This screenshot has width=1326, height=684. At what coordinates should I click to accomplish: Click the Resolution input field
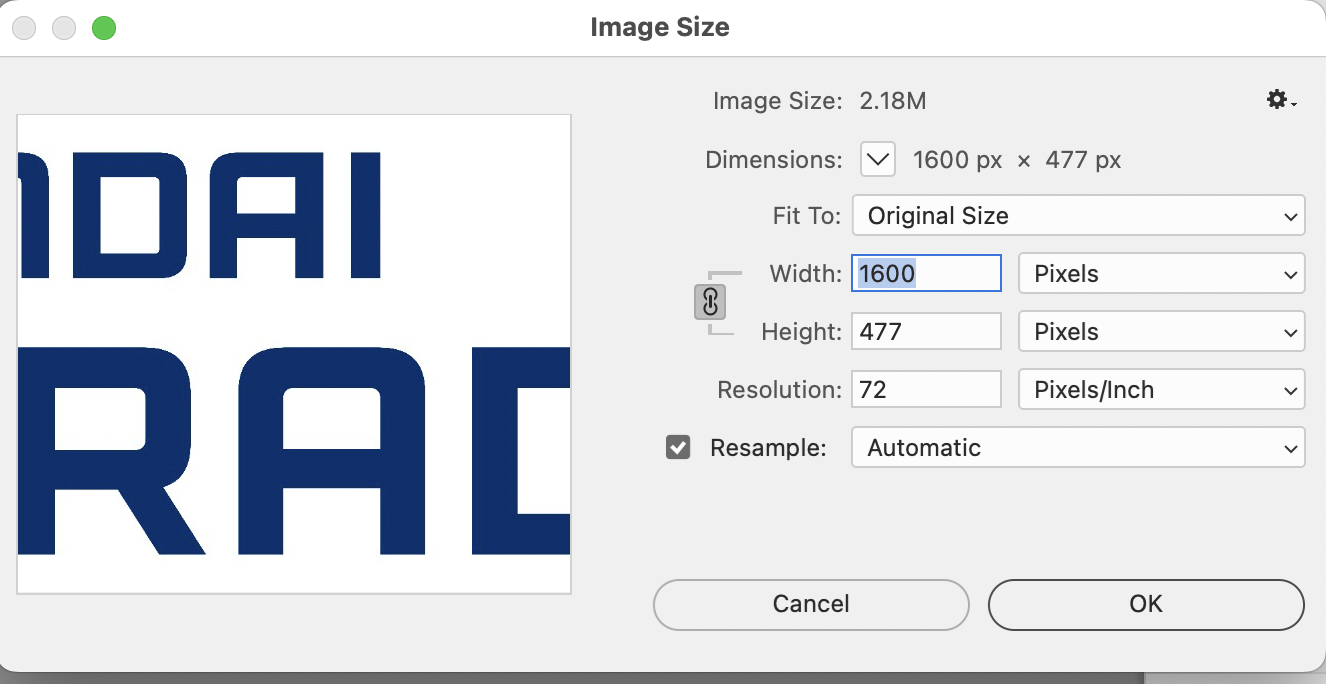pos(926,390)
